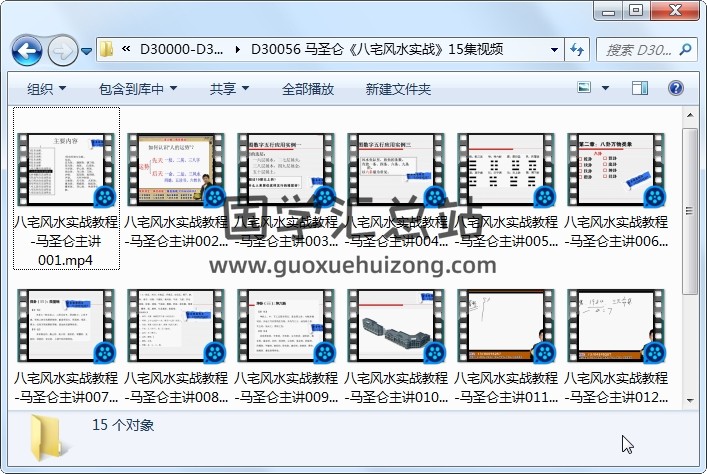Select video thumbnail 马圣仓主讲003
Viewport: 707px width, 474px height.
click(x=286, y=169)
